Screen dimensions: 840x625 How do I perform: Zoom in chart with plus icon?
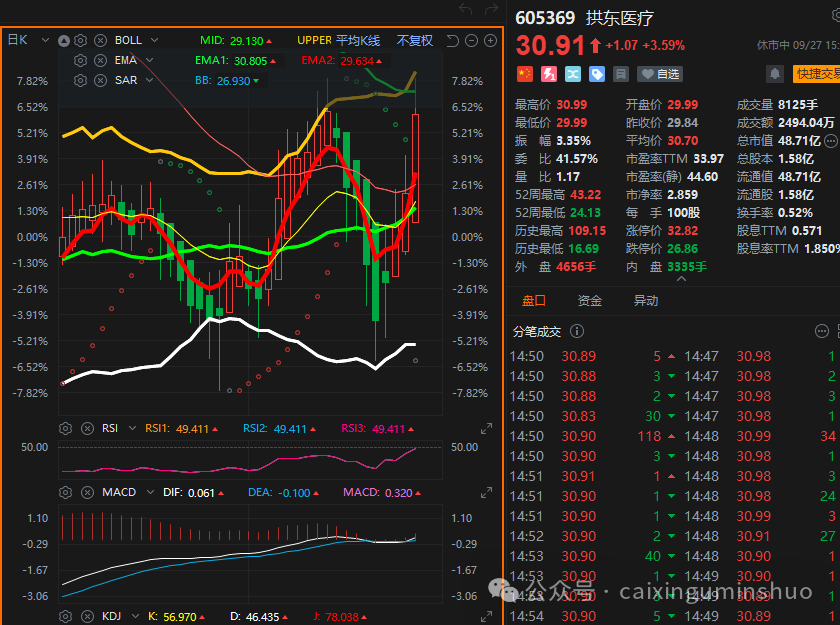point(490,41)
